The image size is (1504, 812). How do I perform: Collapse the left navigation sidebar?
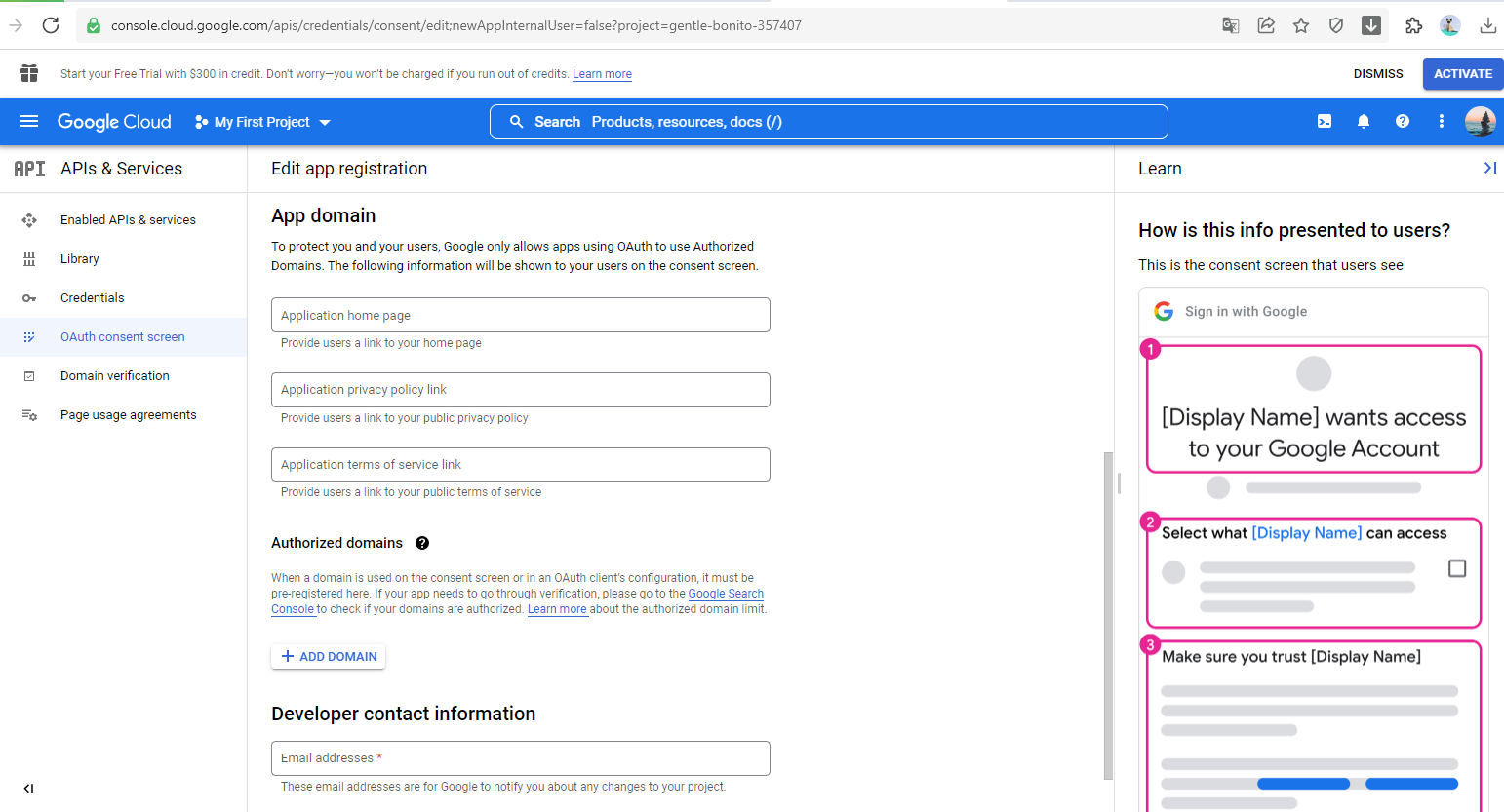coord(28,789)
